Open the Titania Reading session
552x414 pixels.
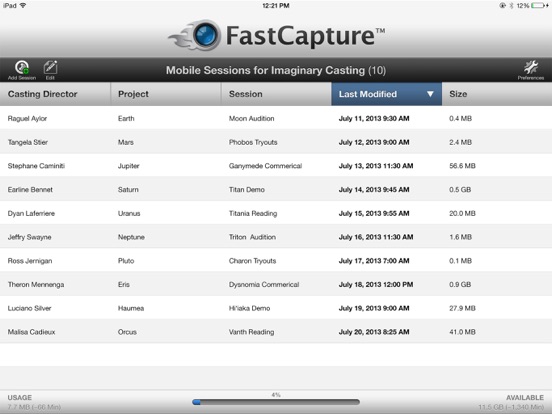click(x=253, y=213)
